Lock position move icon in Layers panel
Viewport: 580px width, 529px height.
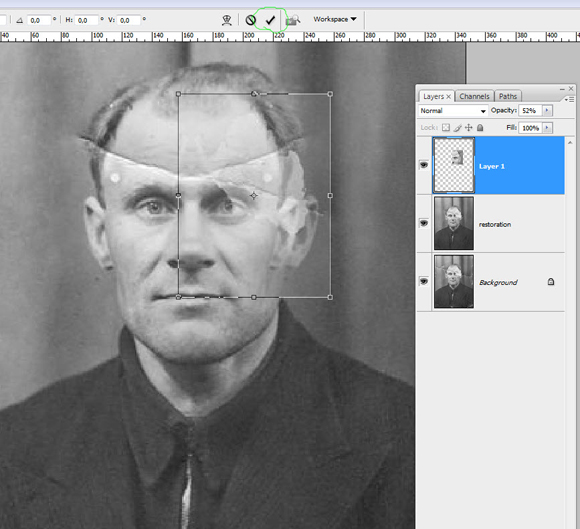coord(469,128)
